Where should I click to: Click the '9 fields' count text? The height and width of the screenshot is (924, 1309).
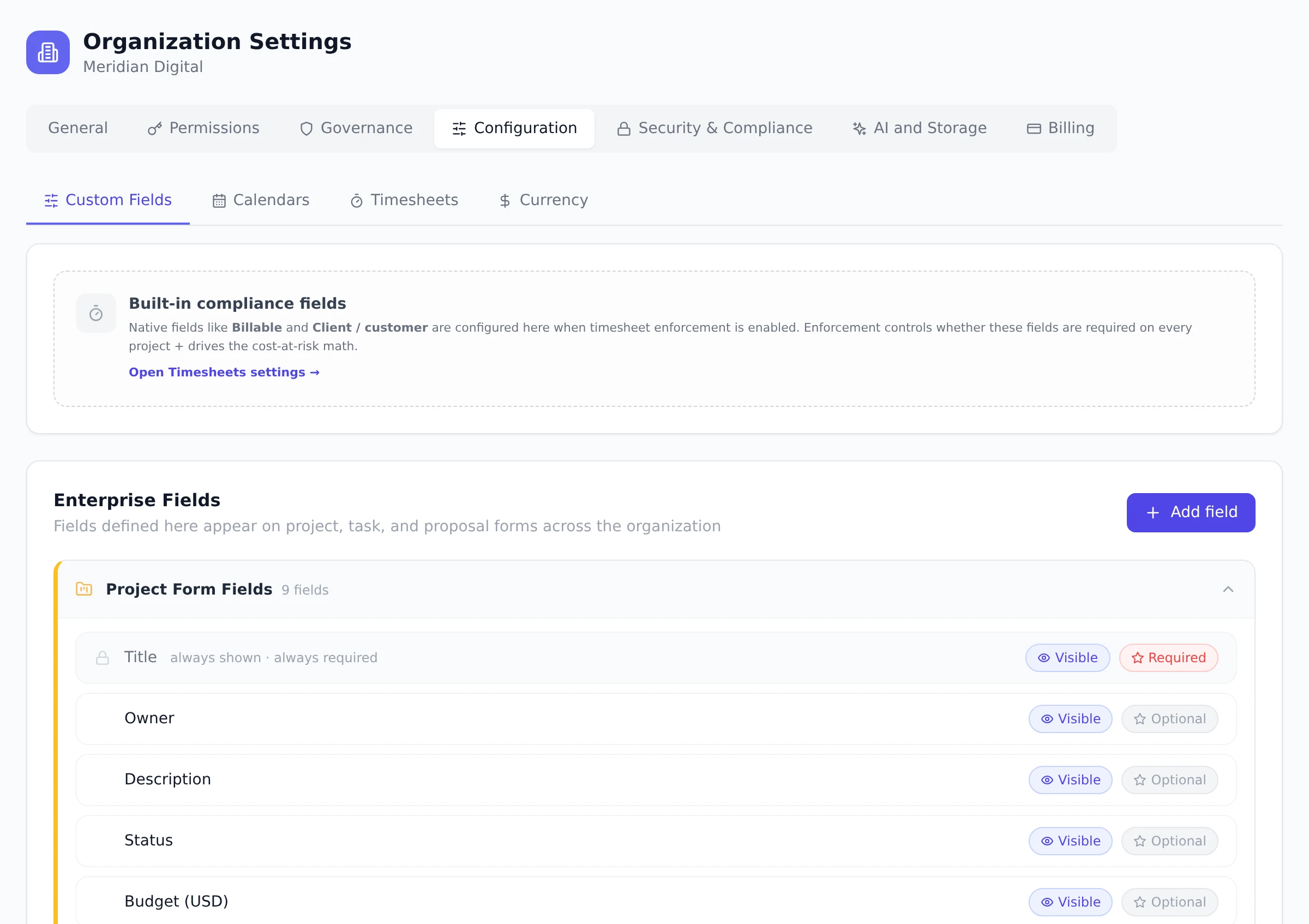tap(305, 590)
